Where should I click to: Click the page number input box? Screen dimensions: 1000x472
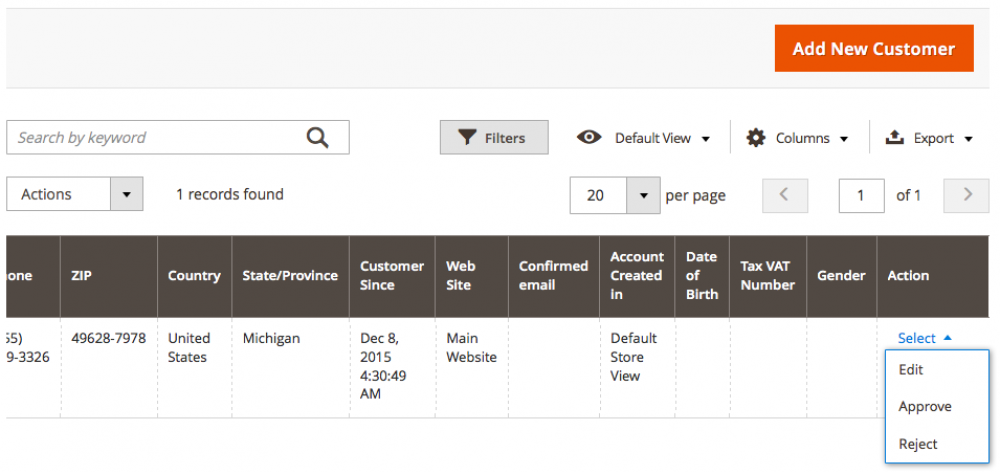(x=862, y=195)
